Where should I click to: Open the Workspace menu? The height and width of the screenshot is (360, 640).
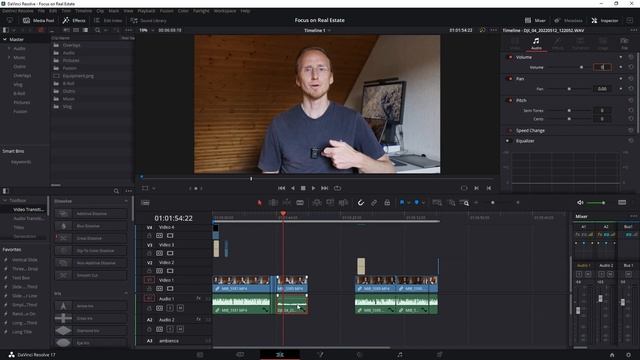225,11
